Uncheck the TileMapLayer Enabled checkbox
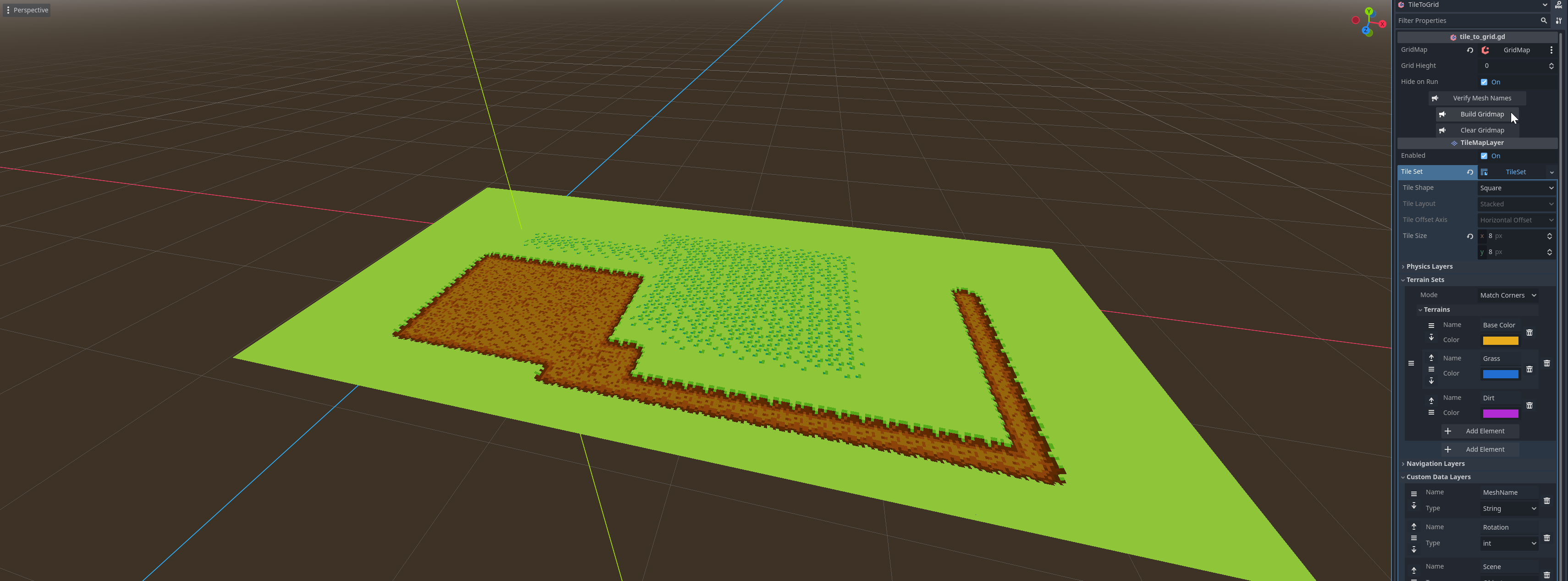Image resolution: width=1568 pixels, height=581 pixels. 1484,156
